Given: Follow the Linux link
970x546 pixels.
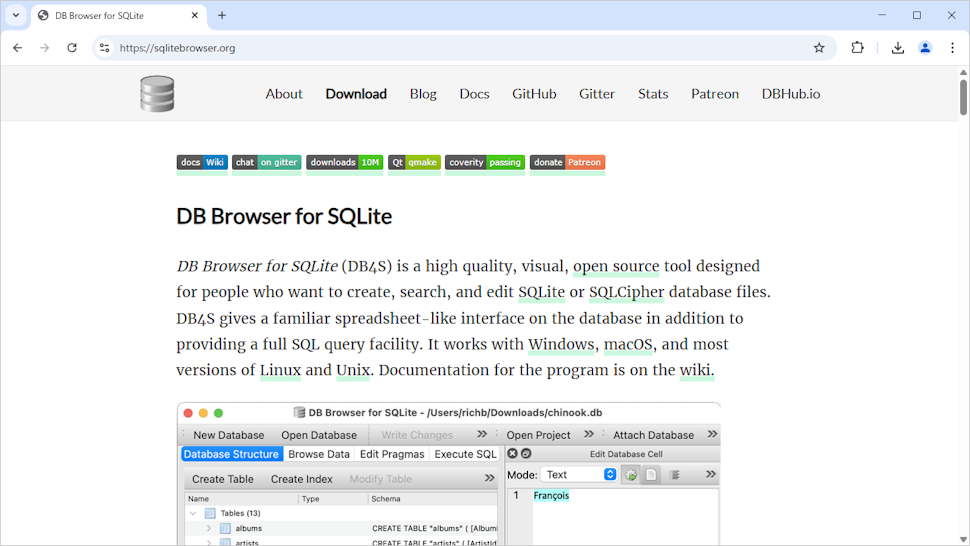Looking at the screenshot, I should click(280, 370).
